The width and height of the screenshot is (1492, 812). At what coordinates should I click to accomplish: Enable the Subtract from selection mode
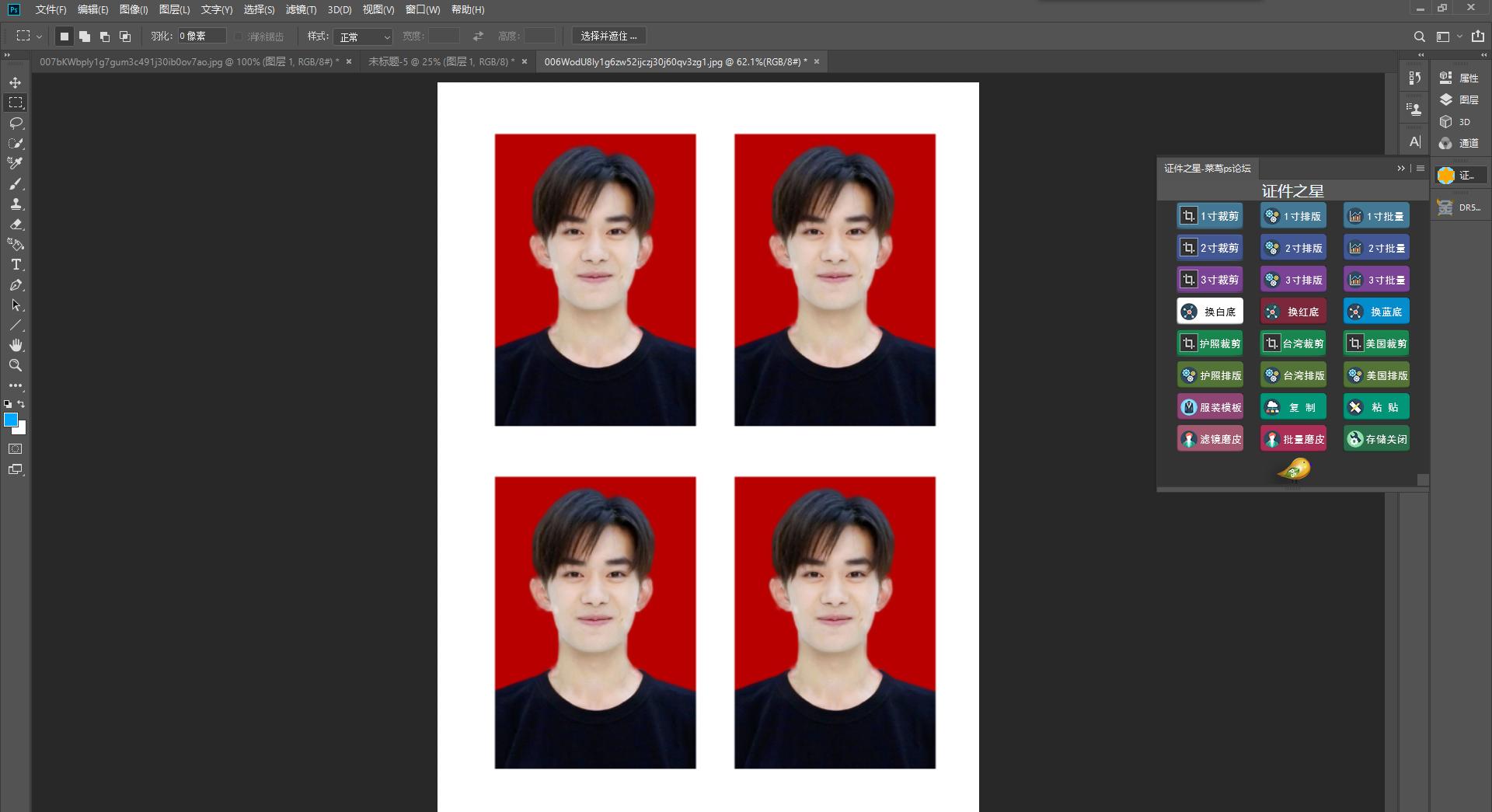point(103,36)
